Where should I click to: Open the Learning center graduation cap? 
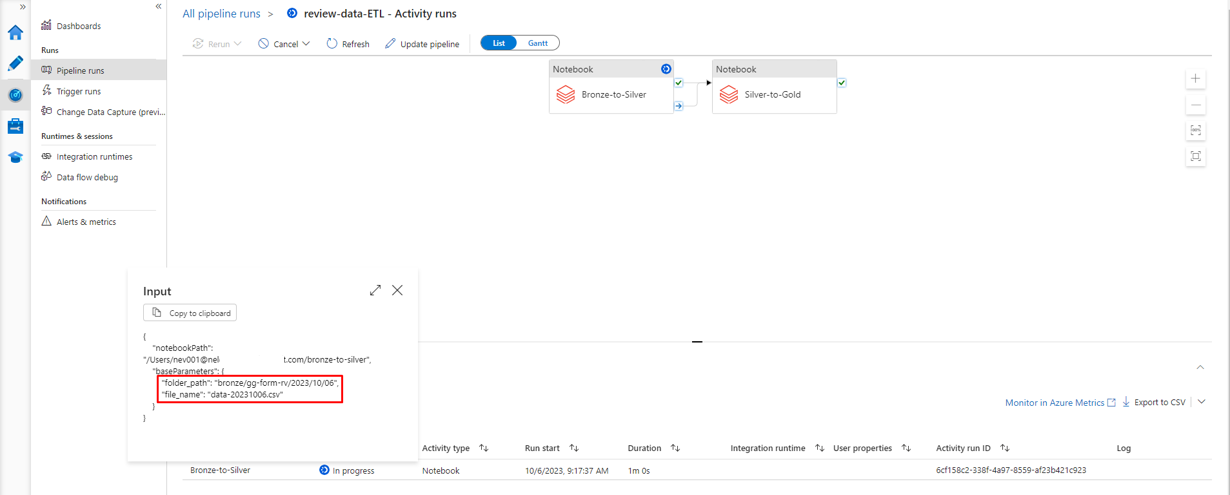coord(15,157)
